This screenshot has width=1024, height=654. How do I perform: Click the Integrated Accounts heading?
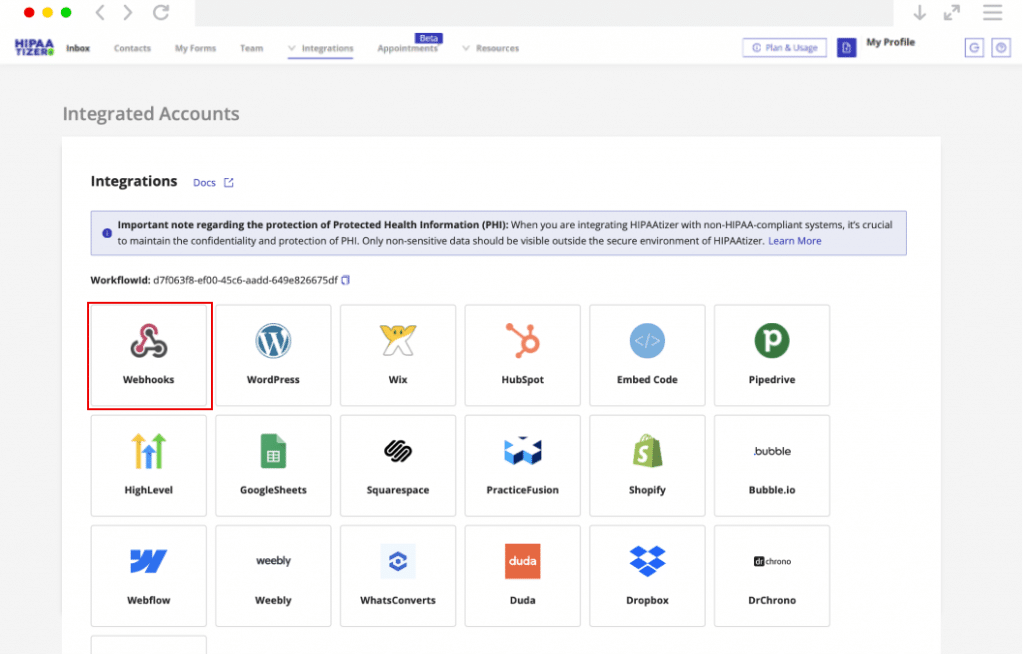(x=151, y=114)
